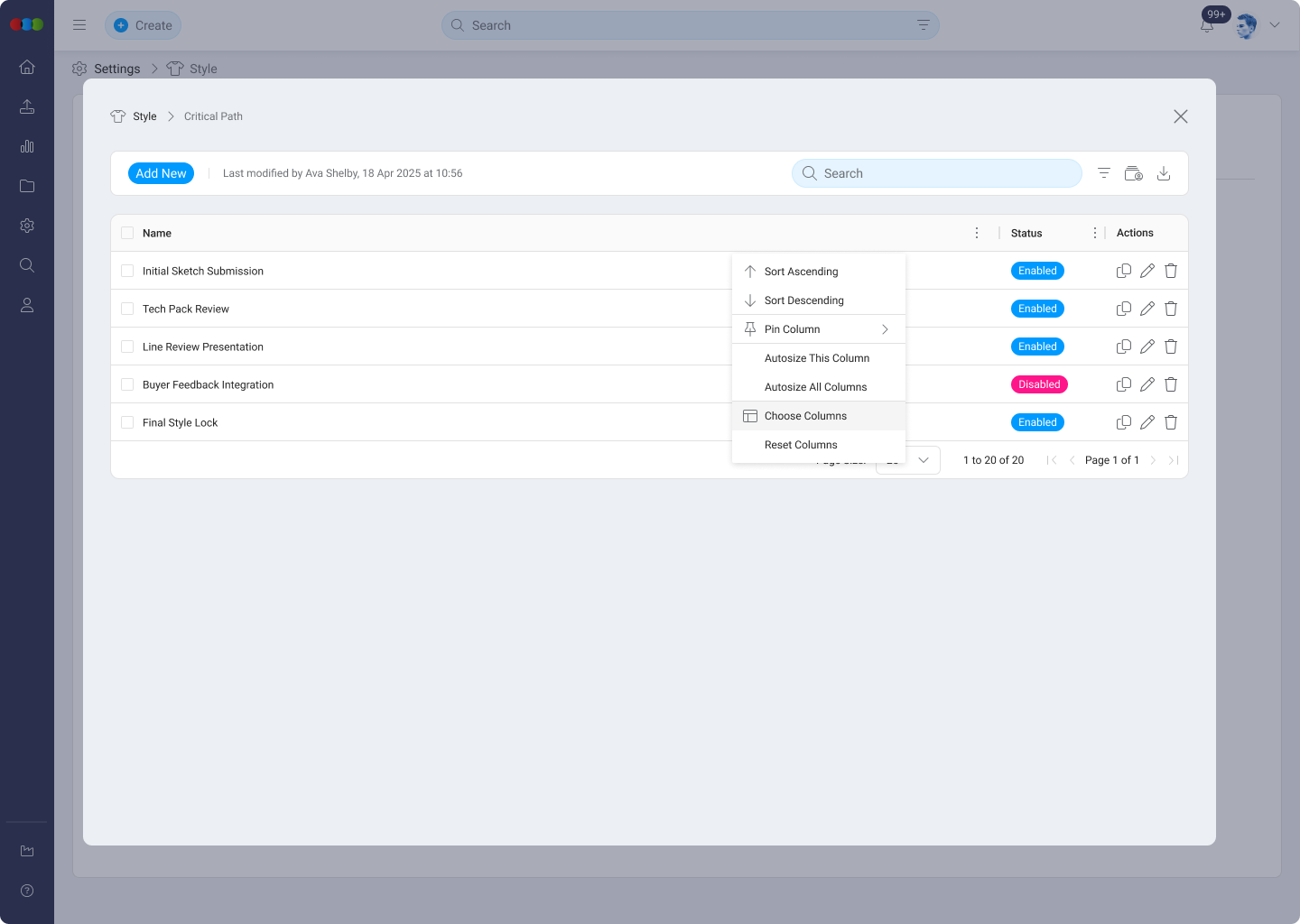Check the Line Review Presentation row checkbox
Screen dimensions: 1300x924
tap(127, 346)
